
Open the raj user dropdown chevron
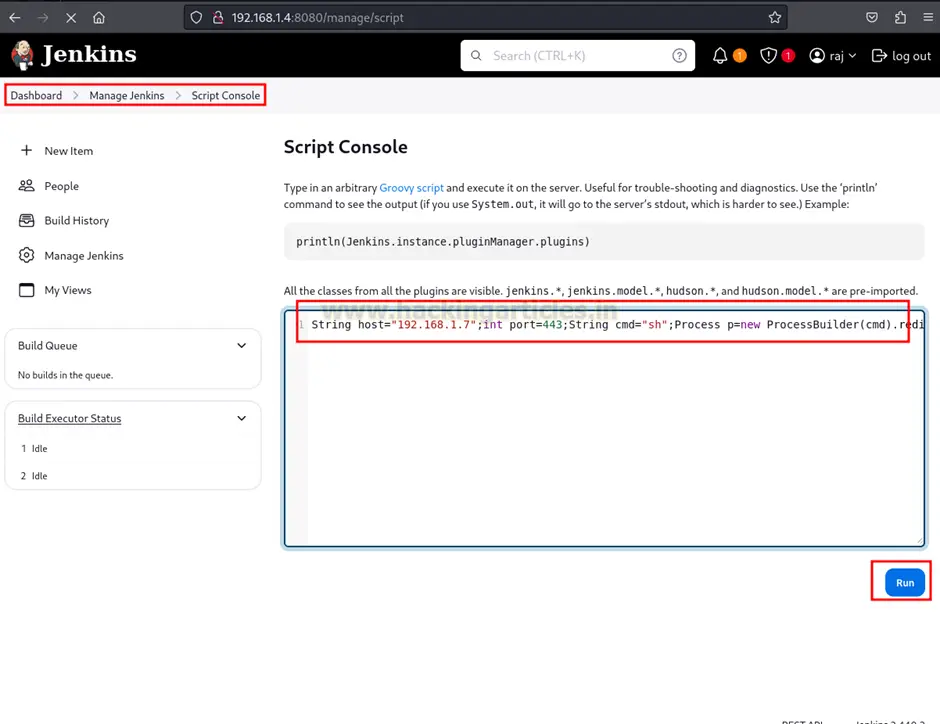click(x=852, y=56)
